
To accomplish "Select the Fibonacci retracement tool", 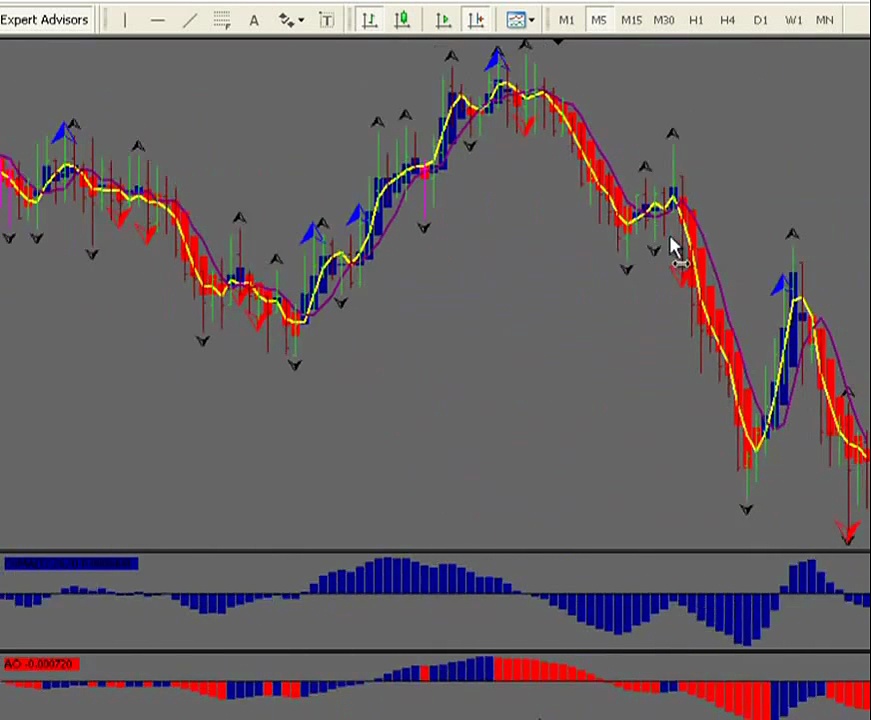I will coord(222,21).
